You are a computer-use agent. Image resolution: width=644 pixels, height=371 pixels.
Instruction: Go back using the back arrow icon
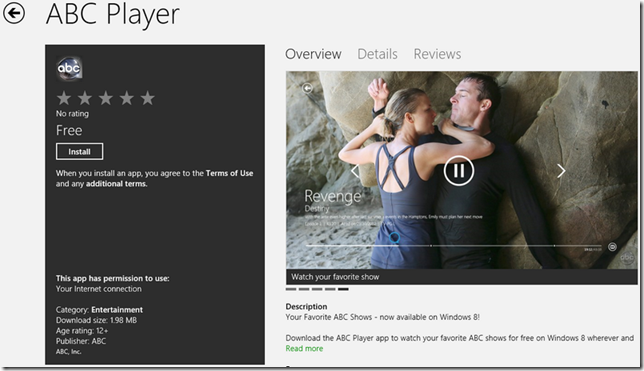pyautogui.click(x=14, y=14)
